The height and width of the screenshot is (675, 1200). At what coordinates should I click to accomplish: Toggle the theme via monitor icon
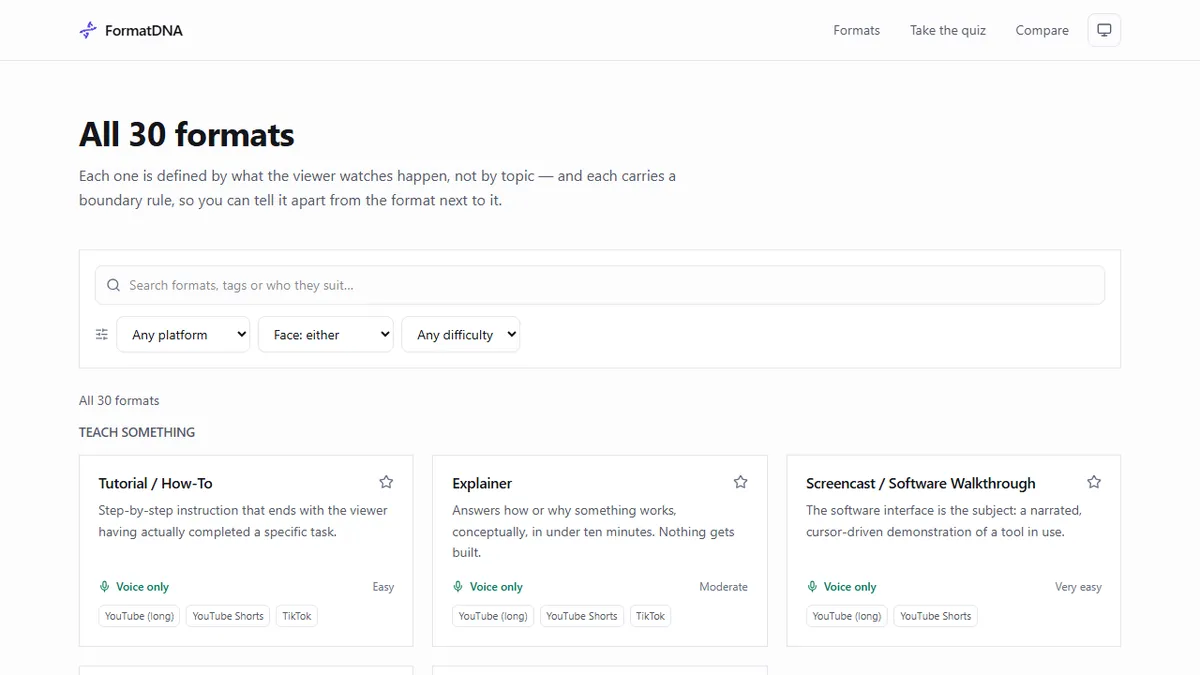(1104, 30)
